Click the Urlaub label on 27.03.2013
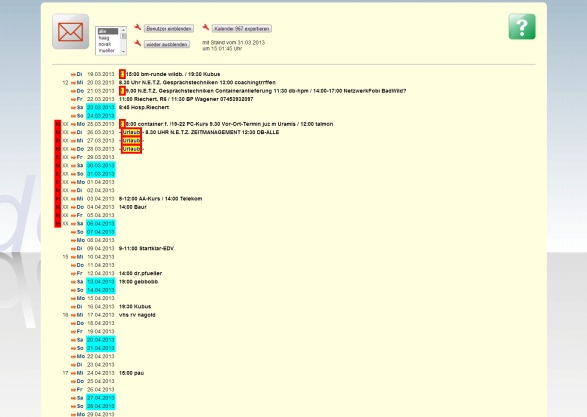Viewport: 587px width, 417px height. coord(131,141)
